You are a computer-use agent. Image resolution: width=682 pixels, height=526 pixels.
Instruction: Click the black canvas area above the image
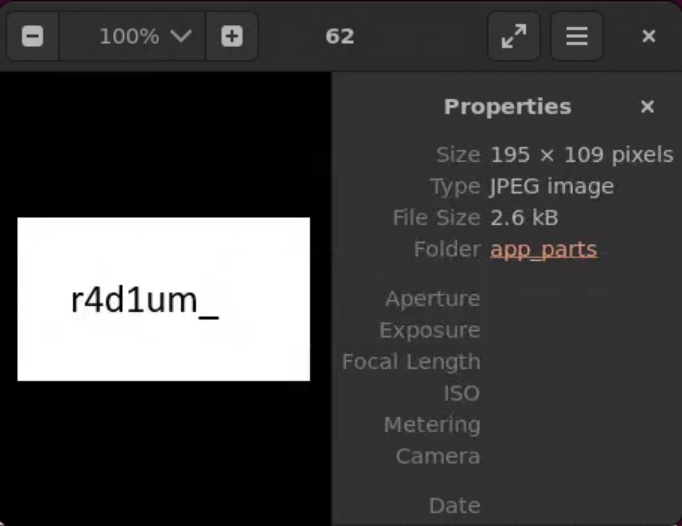pos(165,144)
